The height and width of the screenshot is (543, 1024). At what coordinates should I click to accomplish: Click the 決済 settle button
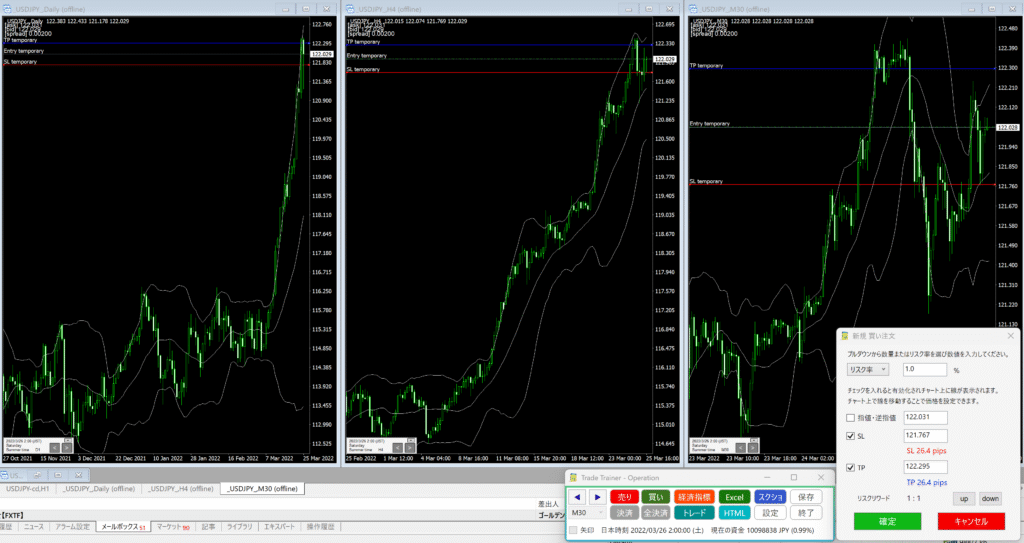(624, 513)
